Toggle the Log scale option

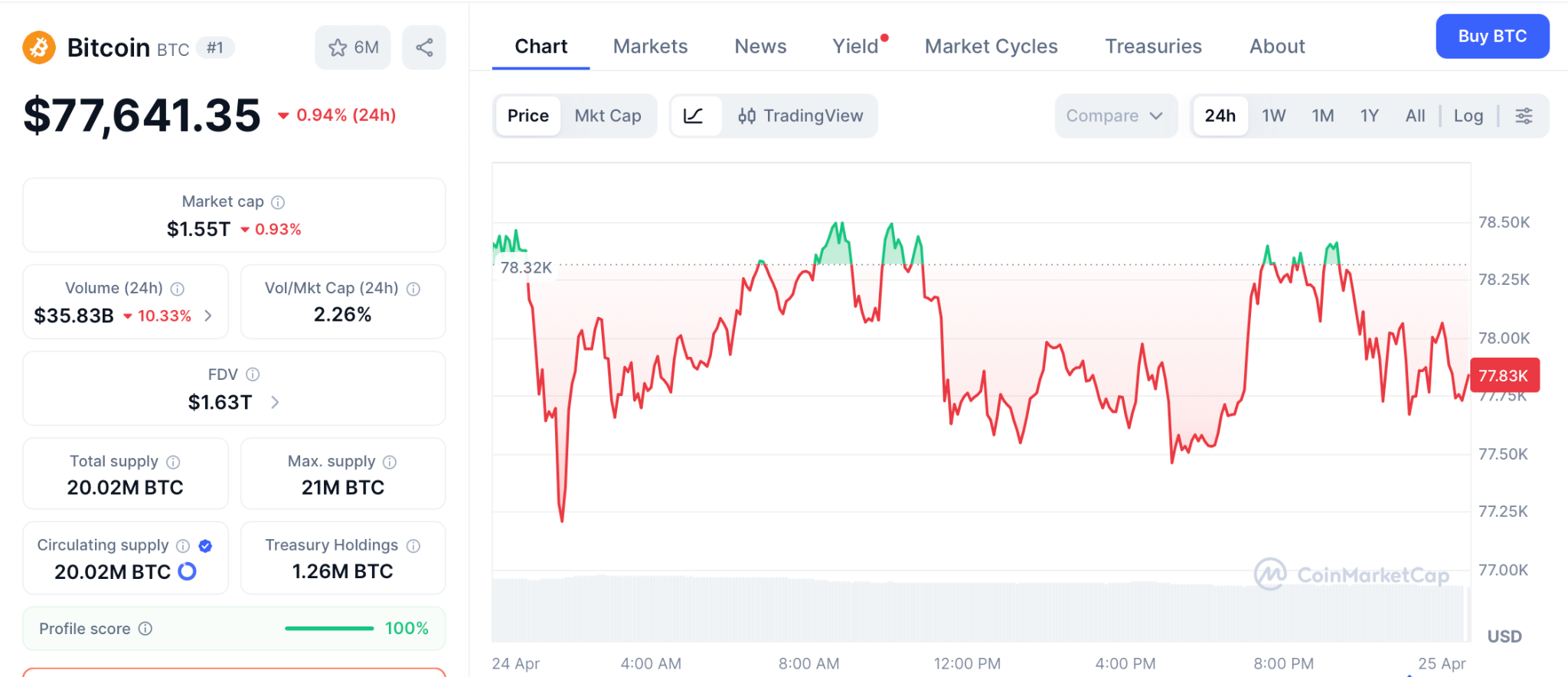click(x=1468, y=116)
